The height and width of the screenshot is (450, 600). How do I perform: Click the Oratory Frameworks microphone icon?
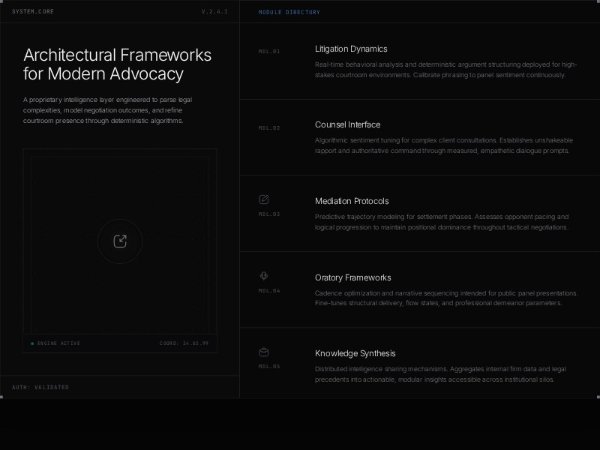(x=264, y=276)
